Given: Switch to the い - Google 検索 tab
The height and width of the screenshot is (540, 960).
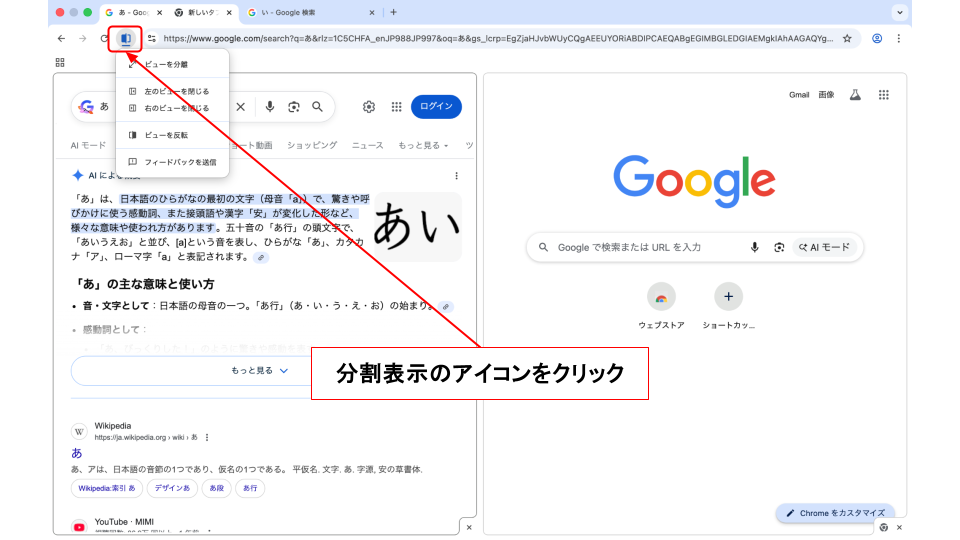Looking at the screenshot, I should pyautogui.click(x=310, y=12).
